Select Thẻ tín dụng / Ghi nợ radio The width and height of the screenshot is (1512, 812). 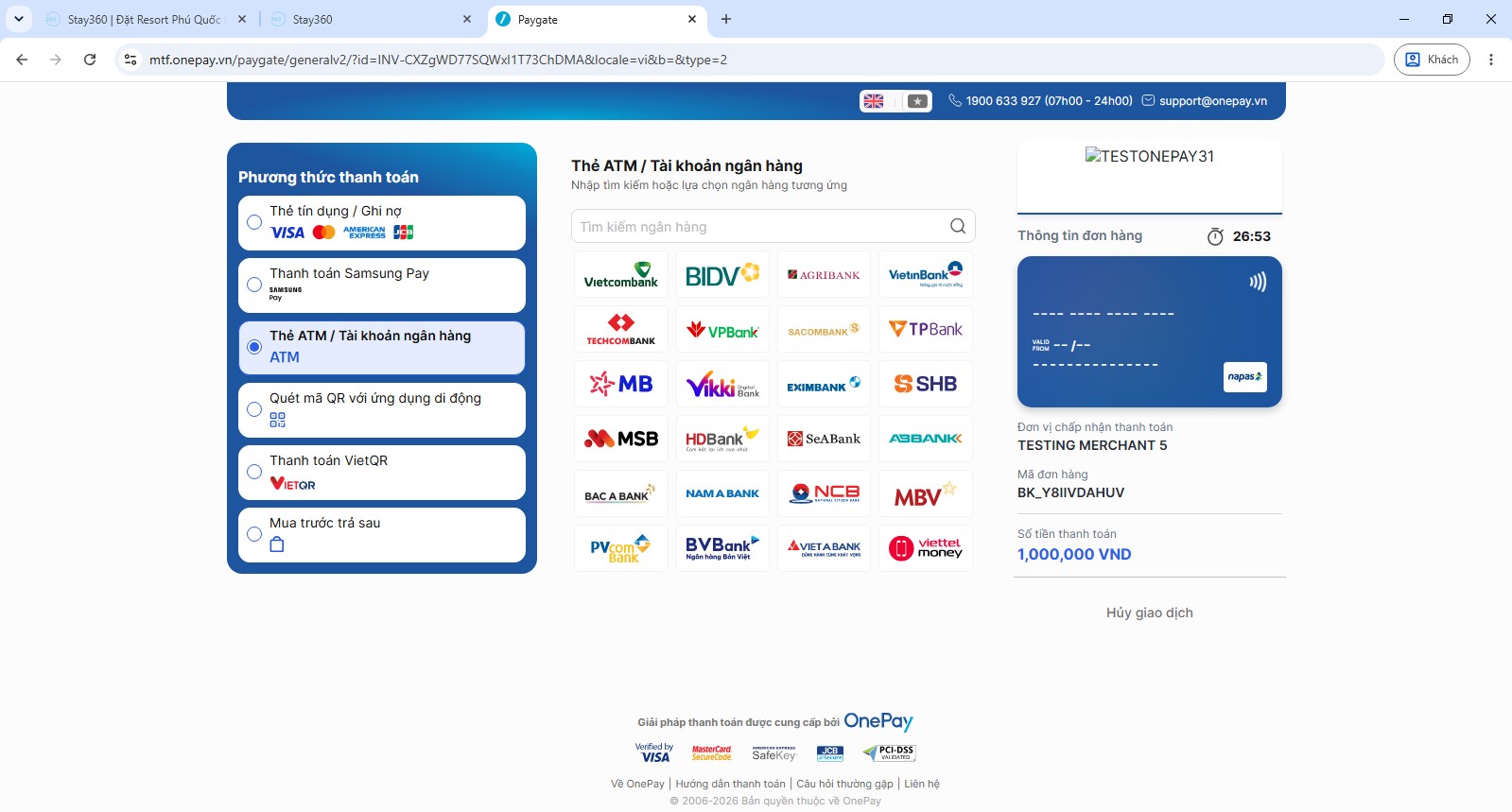(254, 222)
